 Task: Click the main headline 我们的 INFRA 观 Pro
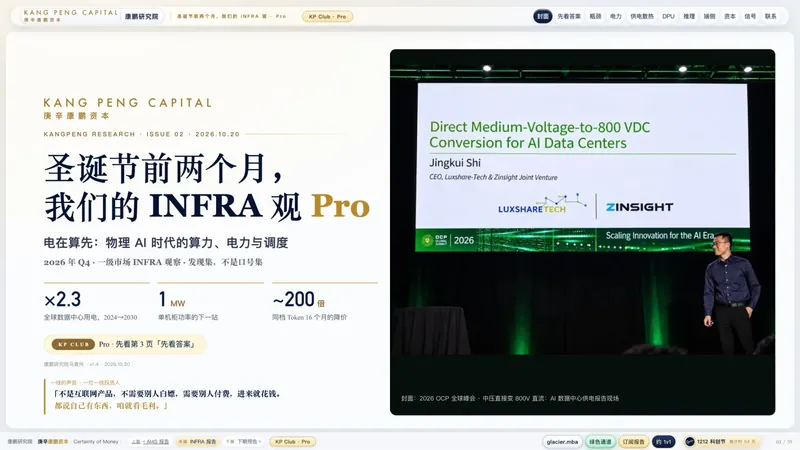pyautogui.click(x=207, y=207)
